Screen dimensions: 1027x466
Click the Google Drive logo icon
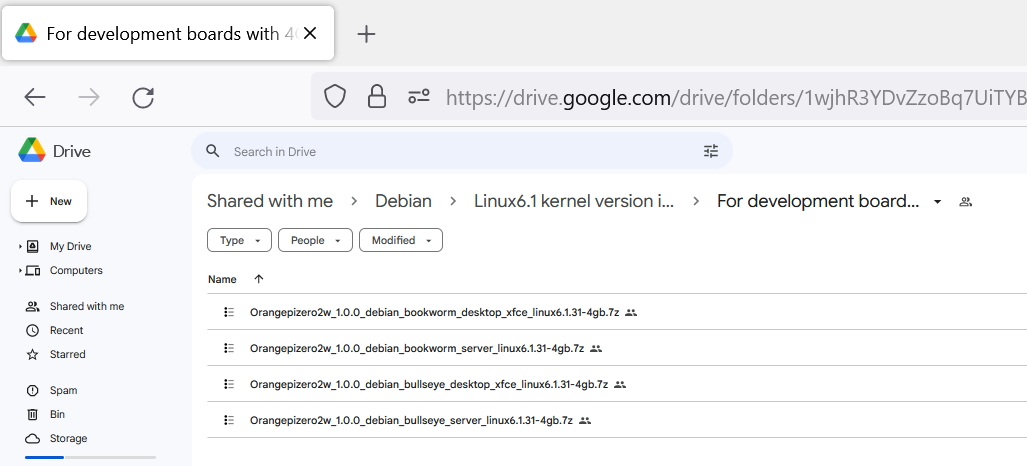tap(31, 151)
